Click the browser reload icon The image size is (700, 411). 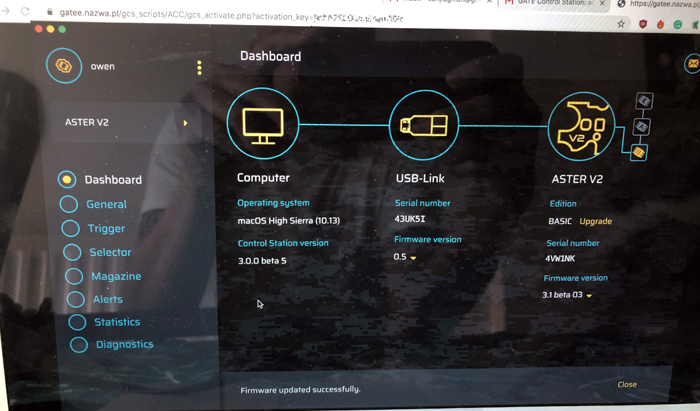tap(25, 11)
